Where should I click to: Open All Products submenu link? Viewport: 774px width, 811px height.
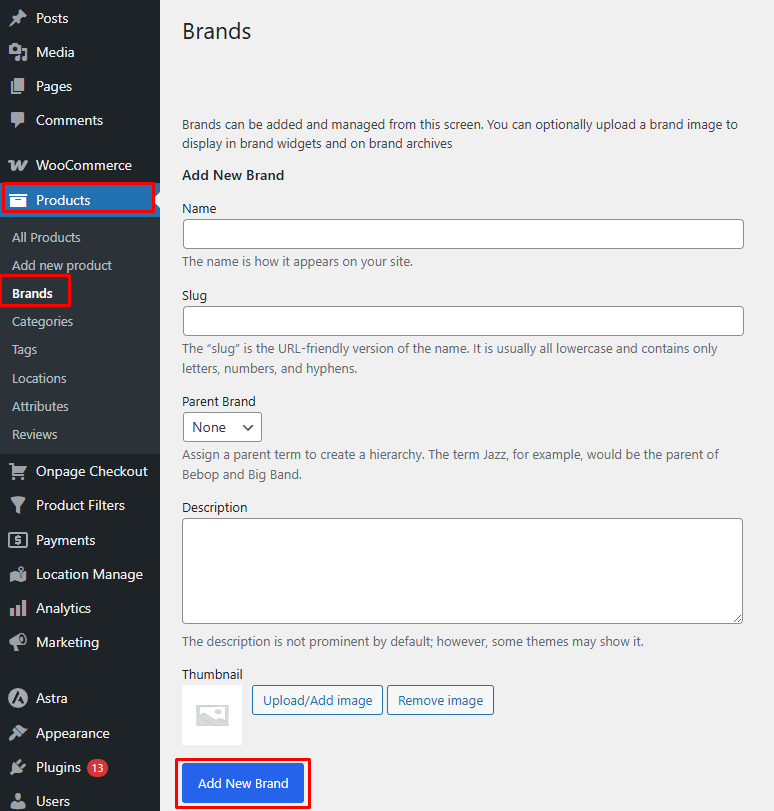click(x=46, y=237)
